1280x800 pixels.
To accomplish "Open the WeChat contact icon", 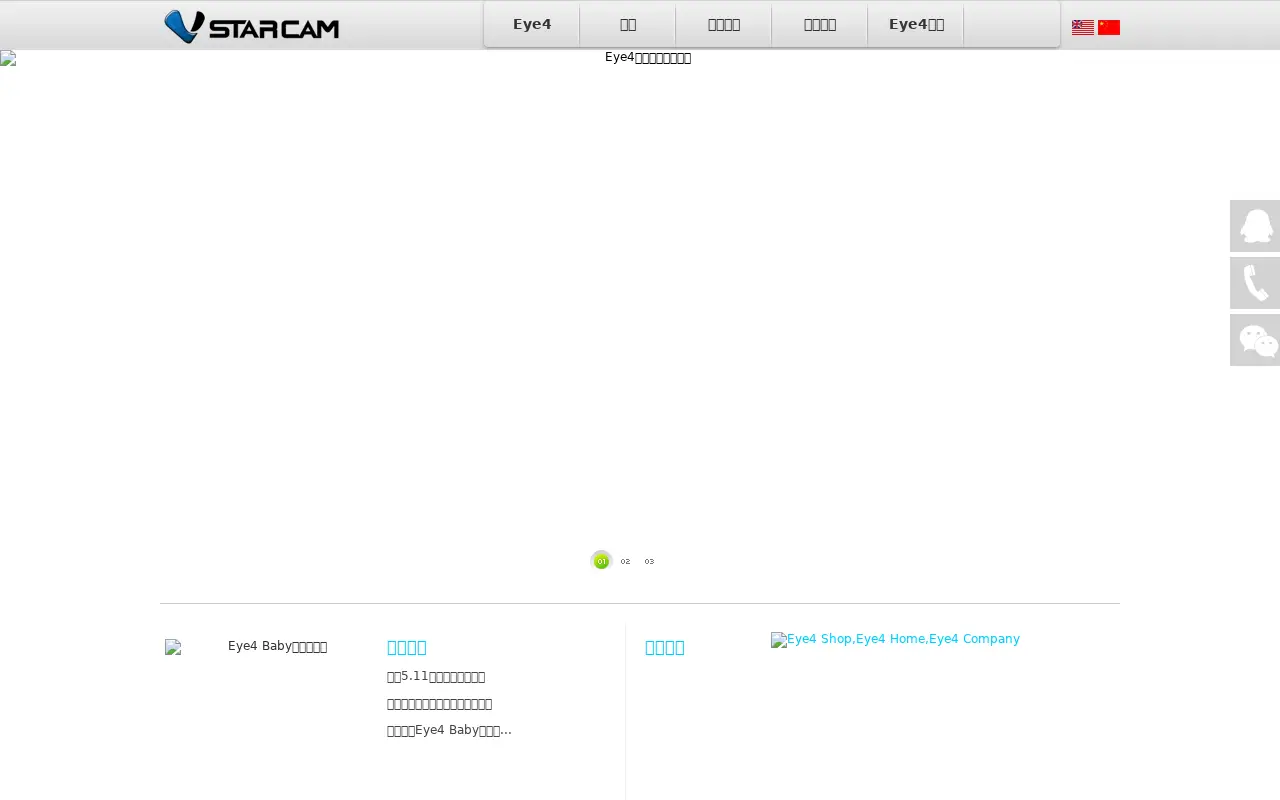I will click(x=1255, y=340).
